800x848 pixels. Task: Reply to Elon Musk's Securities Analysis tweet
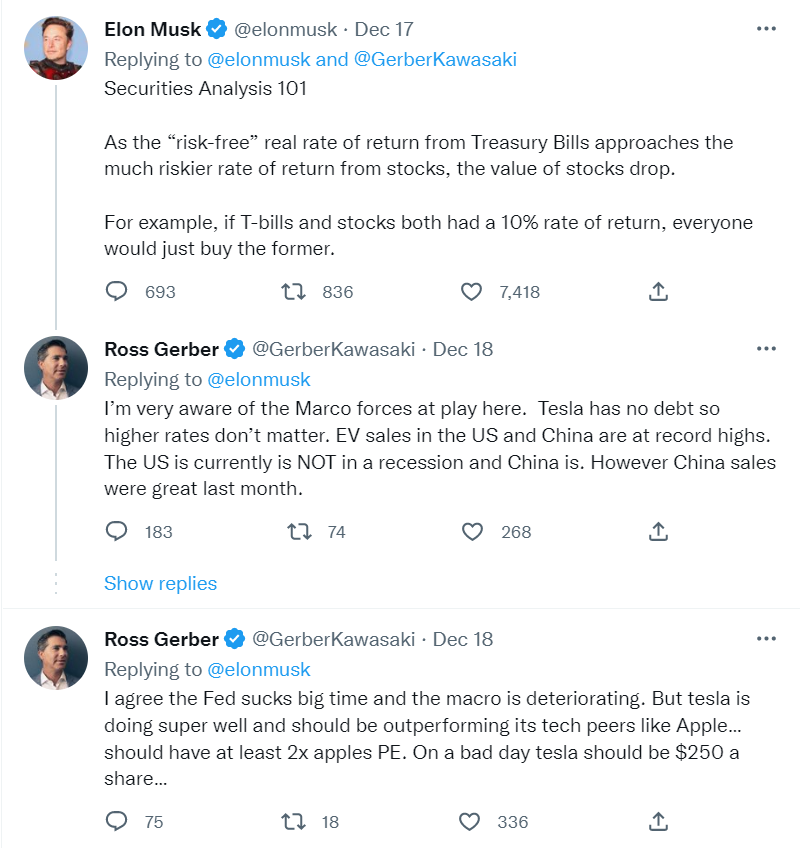click(118, 292)
